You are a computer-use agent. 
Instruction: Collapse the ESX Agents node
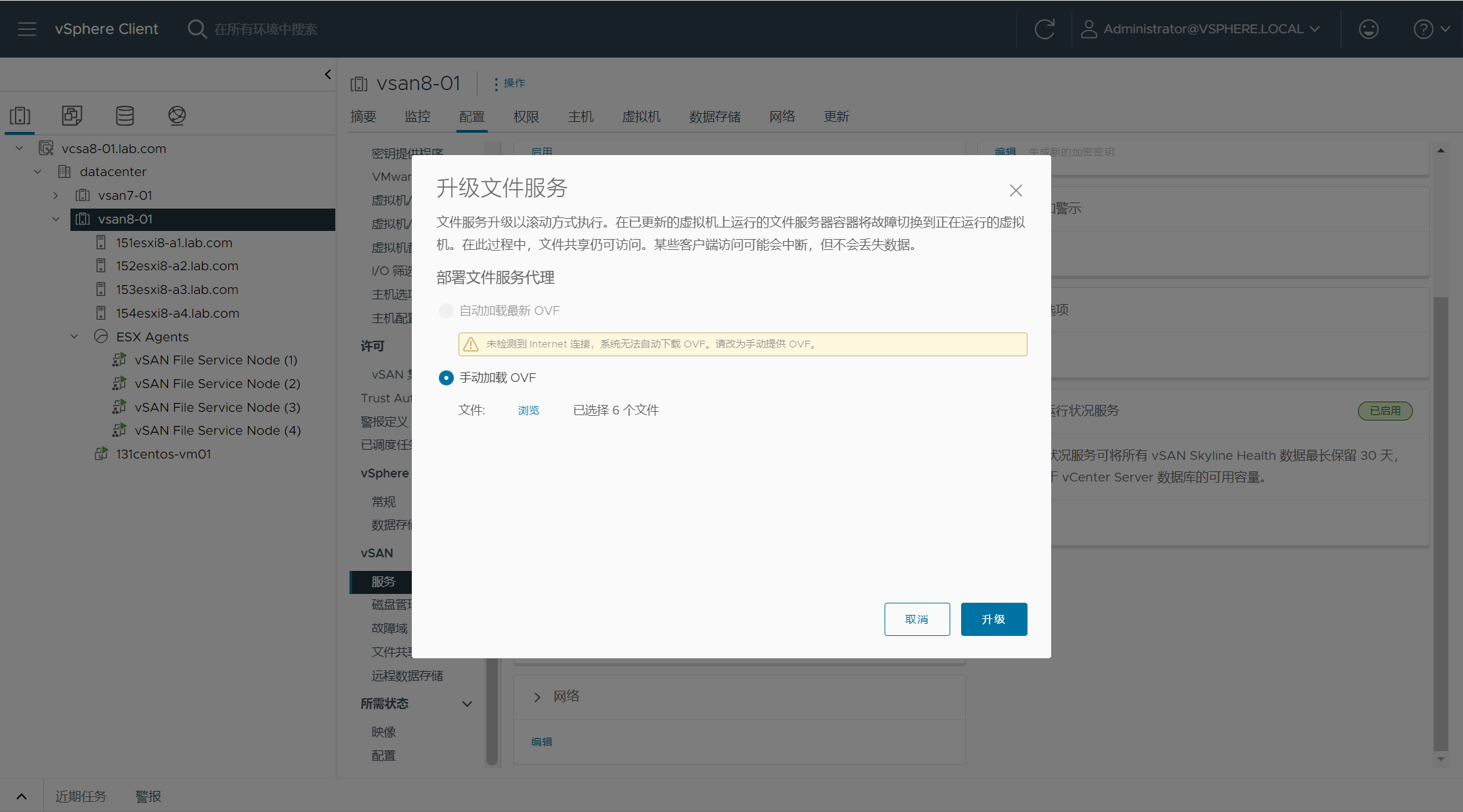click(x=75, y=337)
